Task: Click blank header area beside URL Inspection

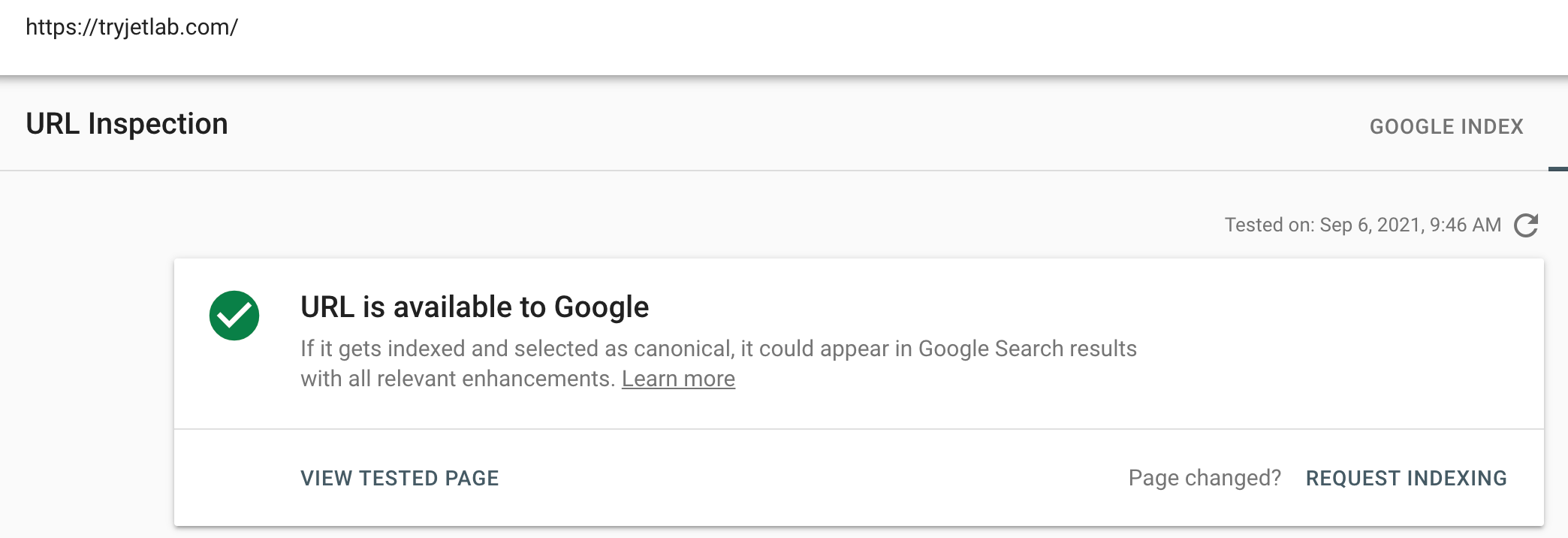Action: click(751, 124)
